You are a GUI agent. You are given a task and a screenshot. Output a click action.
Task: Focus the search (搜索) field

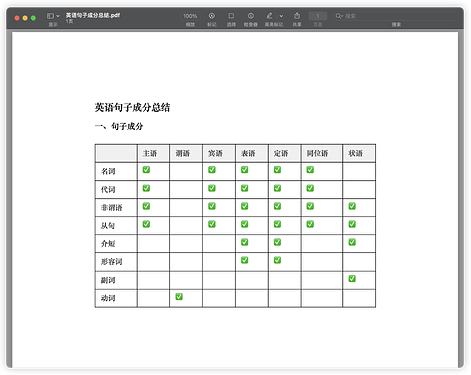pyautogui.click(x=397, y=16)
